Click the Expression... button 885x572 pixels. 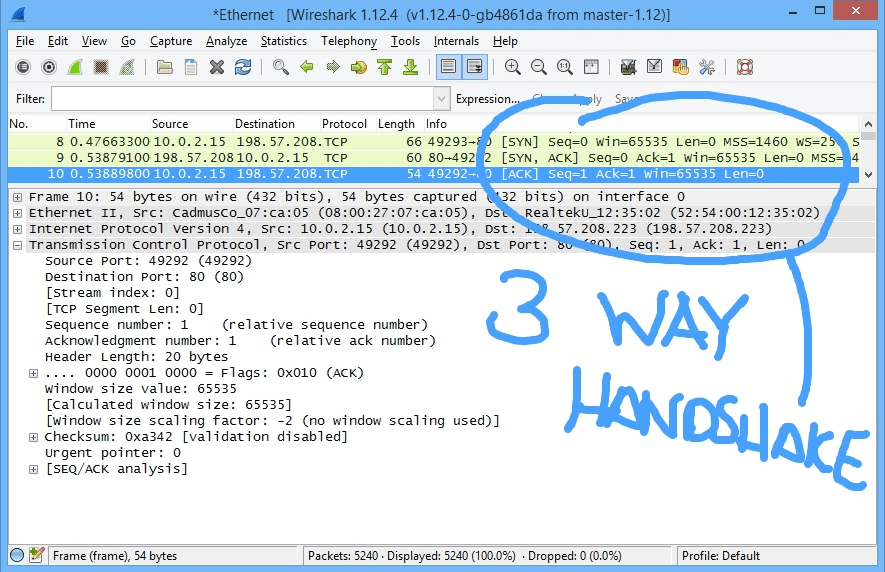(x=487, y=99)
